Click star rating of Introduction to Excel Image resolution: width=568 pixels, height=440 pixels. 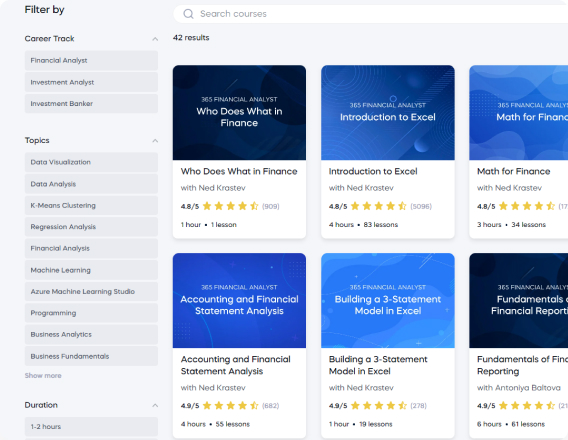379,206
